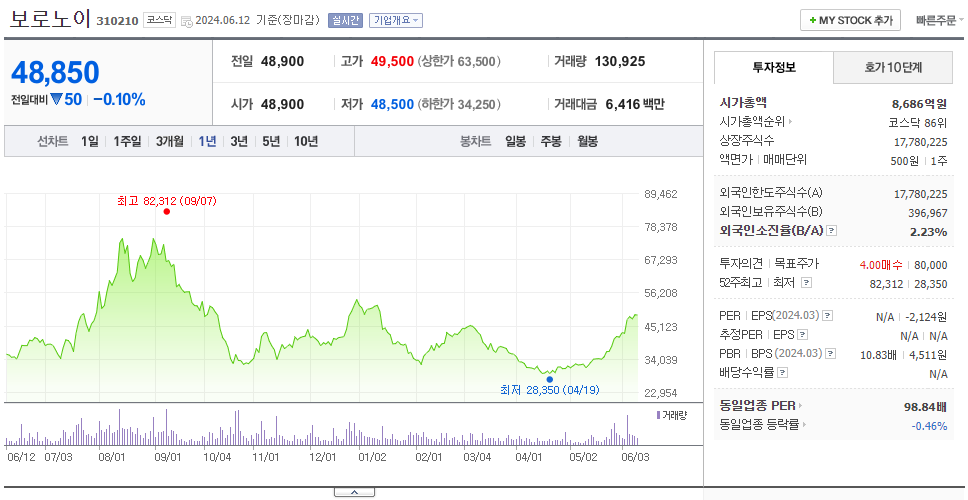The width and height of the screenshot is (968, 500).
Task: Click the 하한가 34,250 text
Action: click(459, 104)
